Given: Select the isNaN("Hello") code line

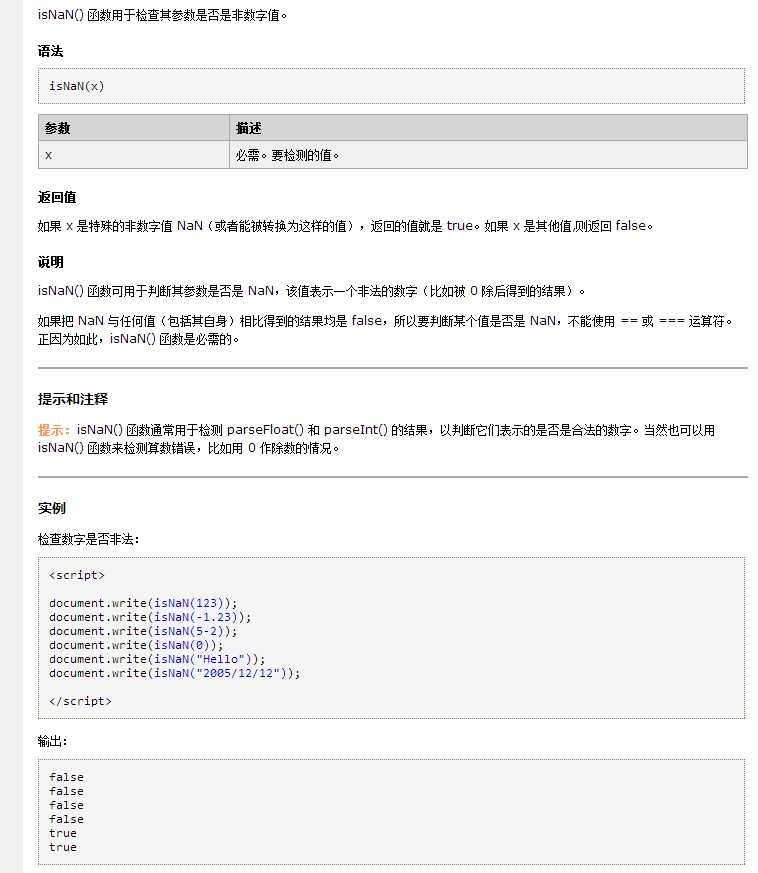Looking at the screenshot, I should 157,659.
